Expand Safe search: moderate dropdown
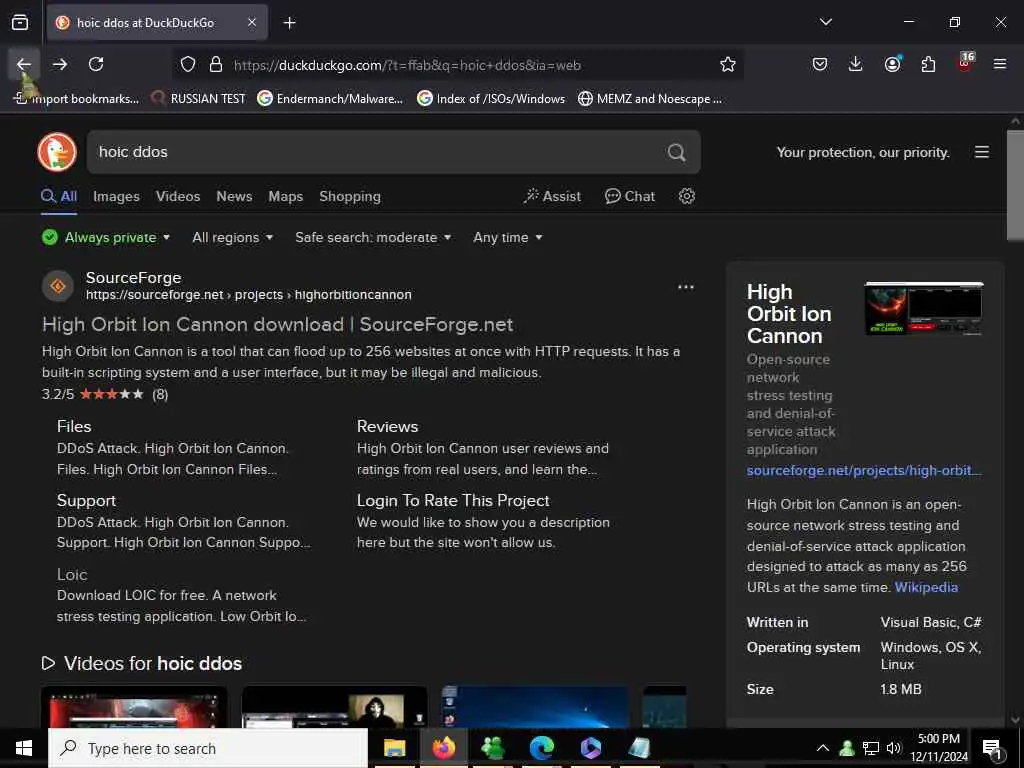Screen dimensions: 1024x768 (x=373, y=237)
